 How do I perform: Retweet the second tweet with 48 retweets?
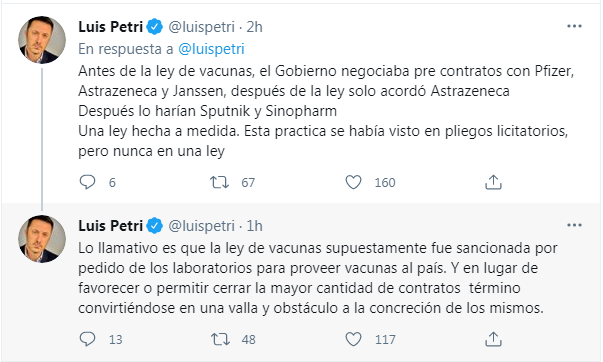[x=220, y=339]
